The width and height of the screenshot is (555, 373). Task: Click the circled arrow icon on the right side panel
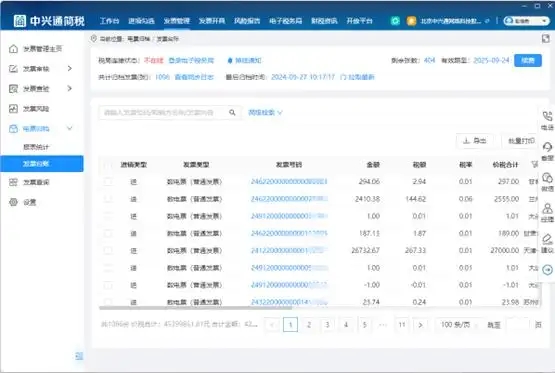click(x=547, y=270)
